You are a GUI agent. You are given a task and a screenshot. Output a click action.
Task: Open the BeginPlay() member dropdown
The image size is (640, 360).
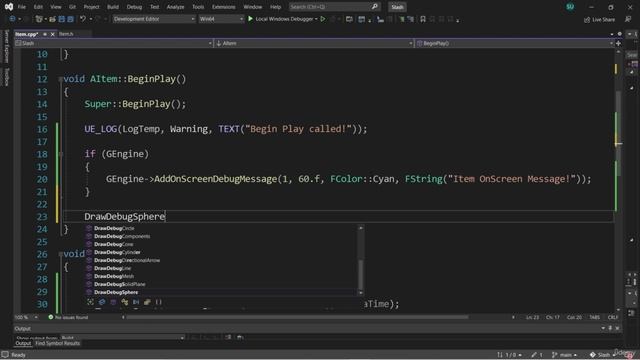pyautogui.click(x=514, y=43)
